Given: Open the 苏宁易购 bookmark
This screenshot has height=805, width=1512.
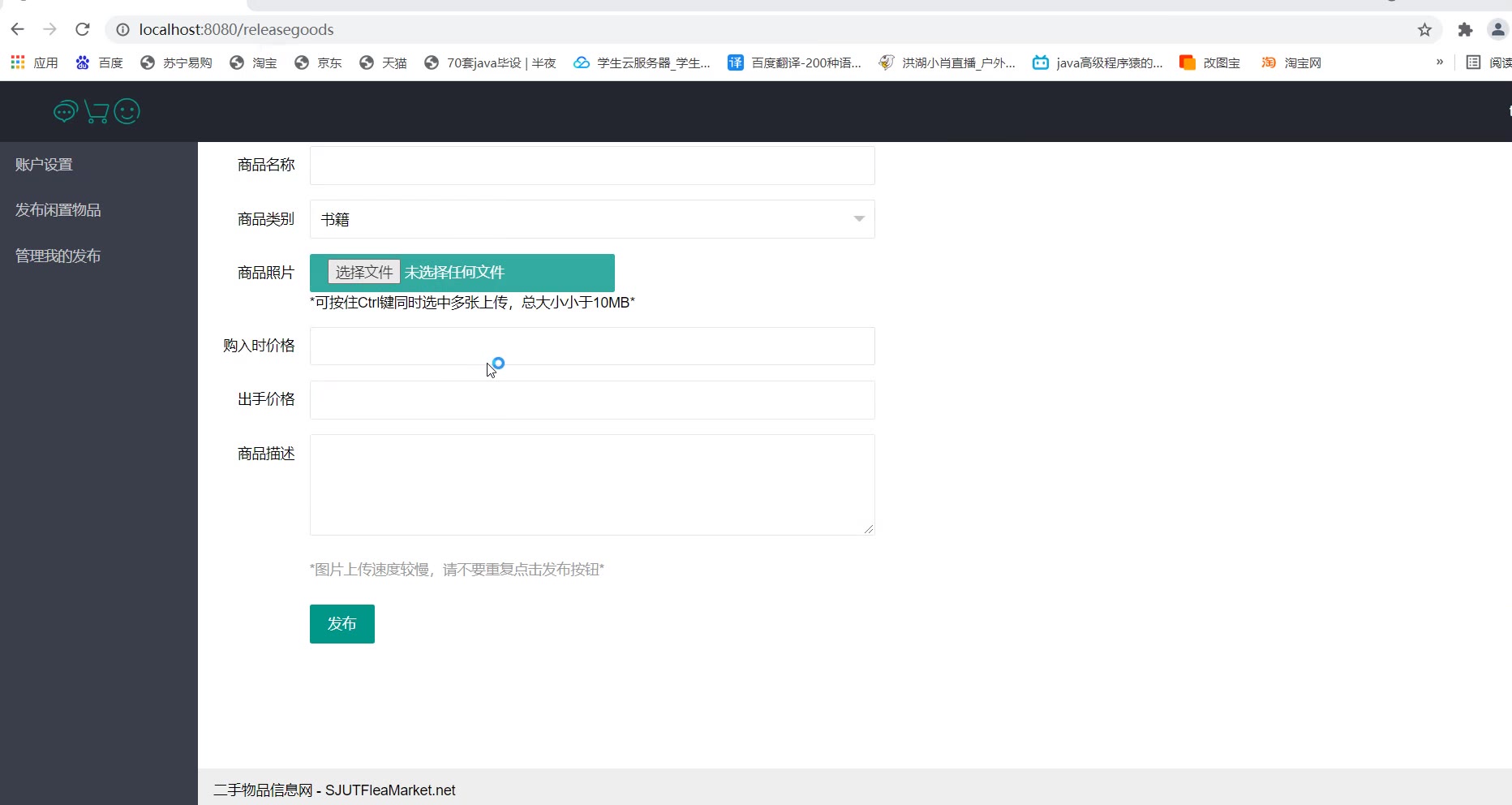Looking at the screenshot, I should 176,62.
